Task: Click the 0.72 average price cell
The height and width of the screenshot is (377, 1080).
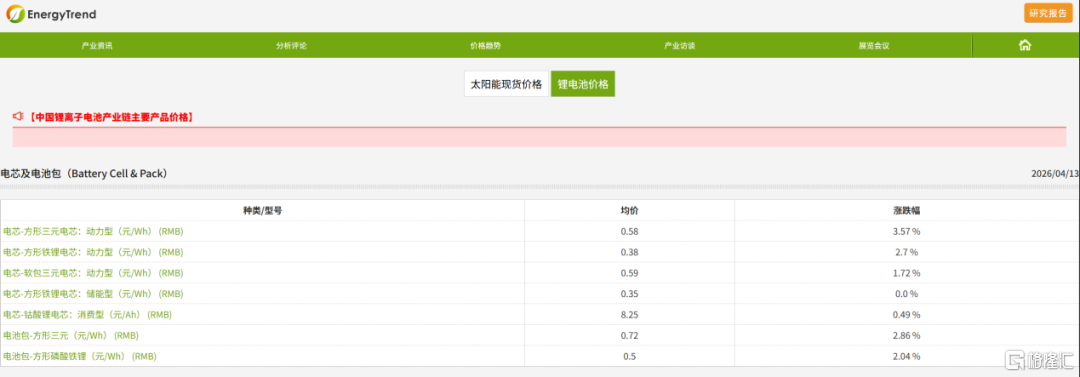Action: pos(629,336)
